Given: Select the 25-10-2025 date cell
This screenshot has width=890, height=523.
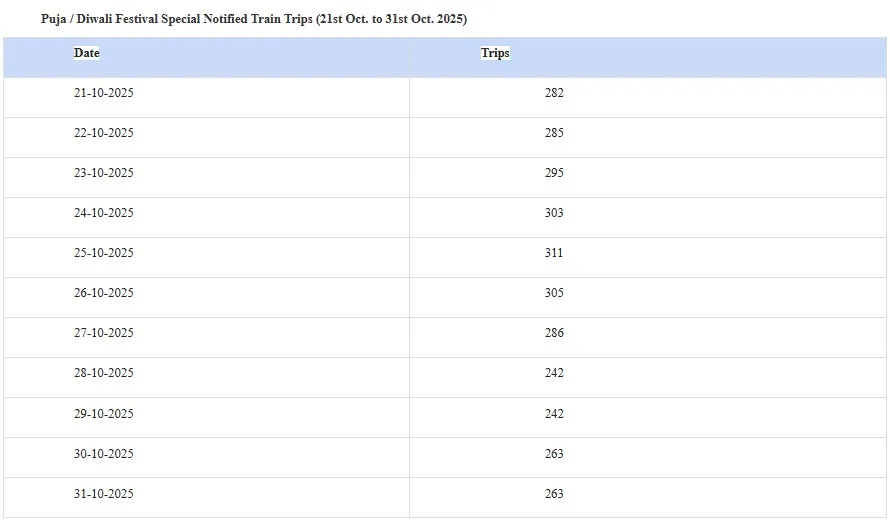Looking at the screenshot, I should pos(104,253).
